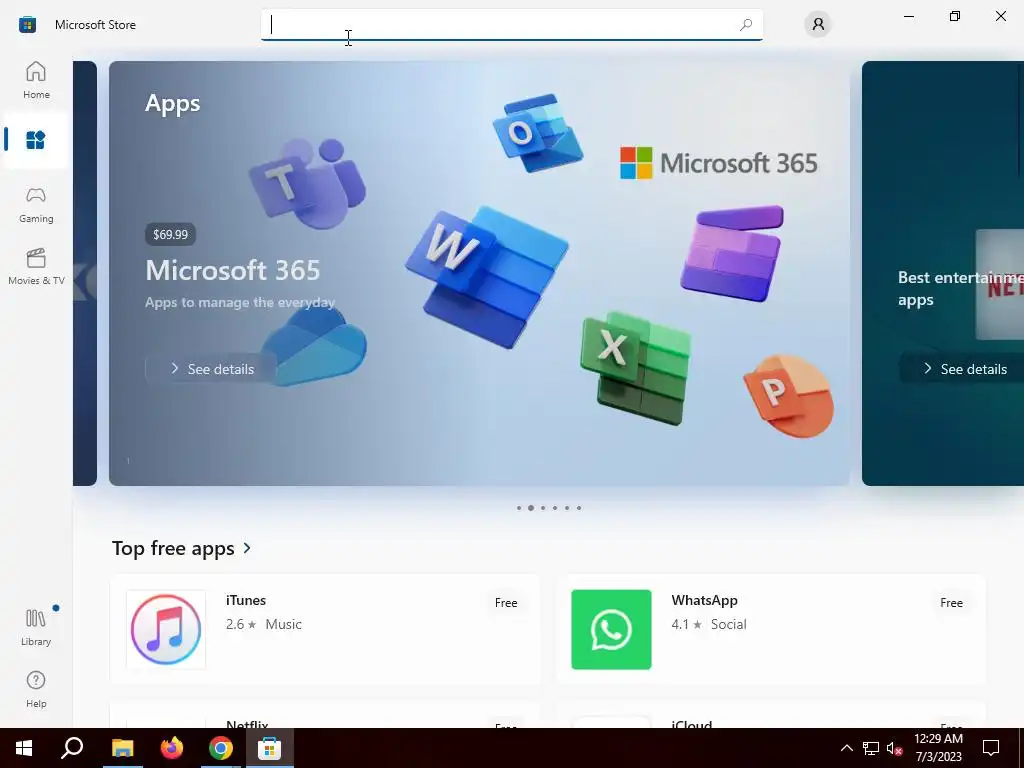Image resolution: width=1024 pixels, height=768 pixels.
Task: Go to first carousel page dot
Action: click(x=519, y=507)
